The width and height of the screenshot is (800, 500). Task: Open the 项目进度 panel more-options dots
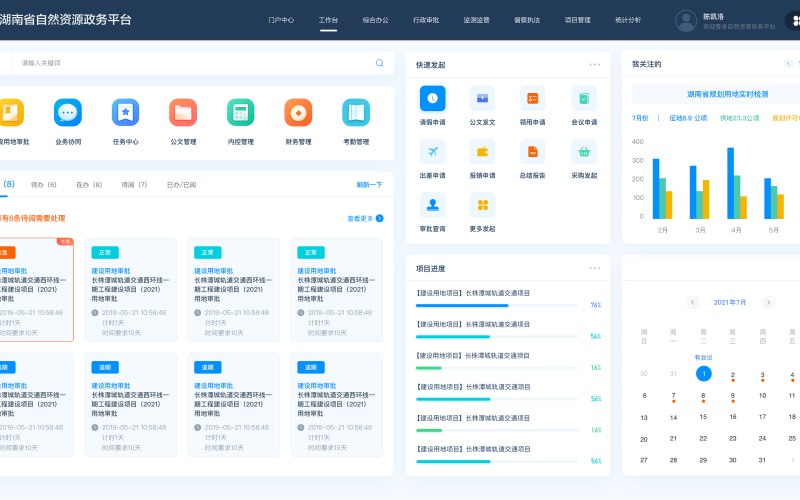(594, 268)
